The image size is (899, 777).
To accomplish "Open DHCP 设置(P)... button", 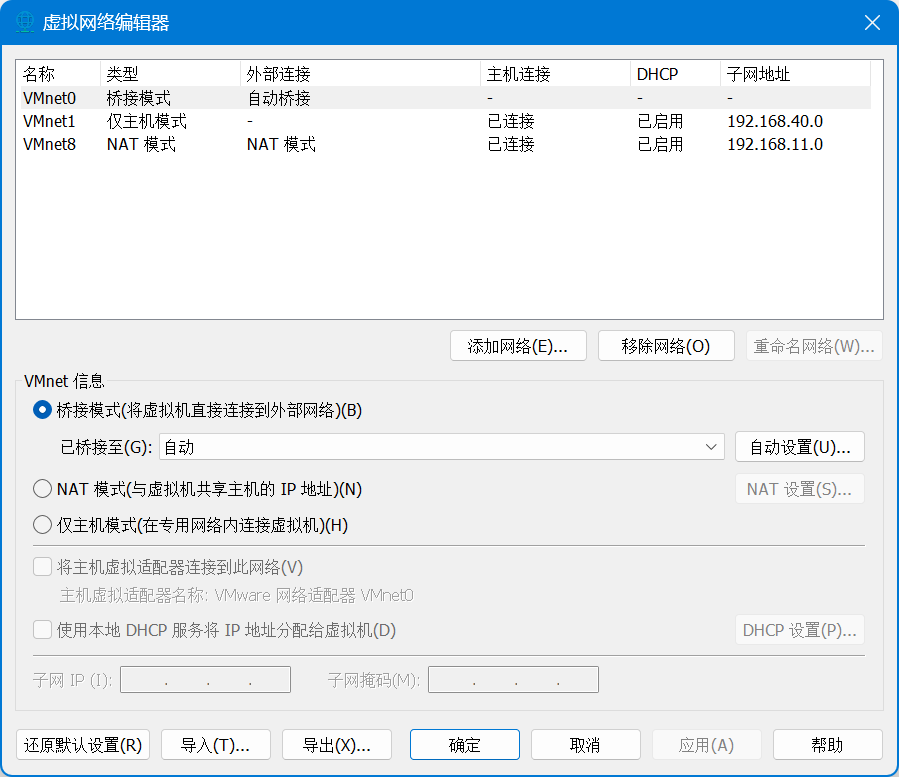I will [x=800, y=630].
